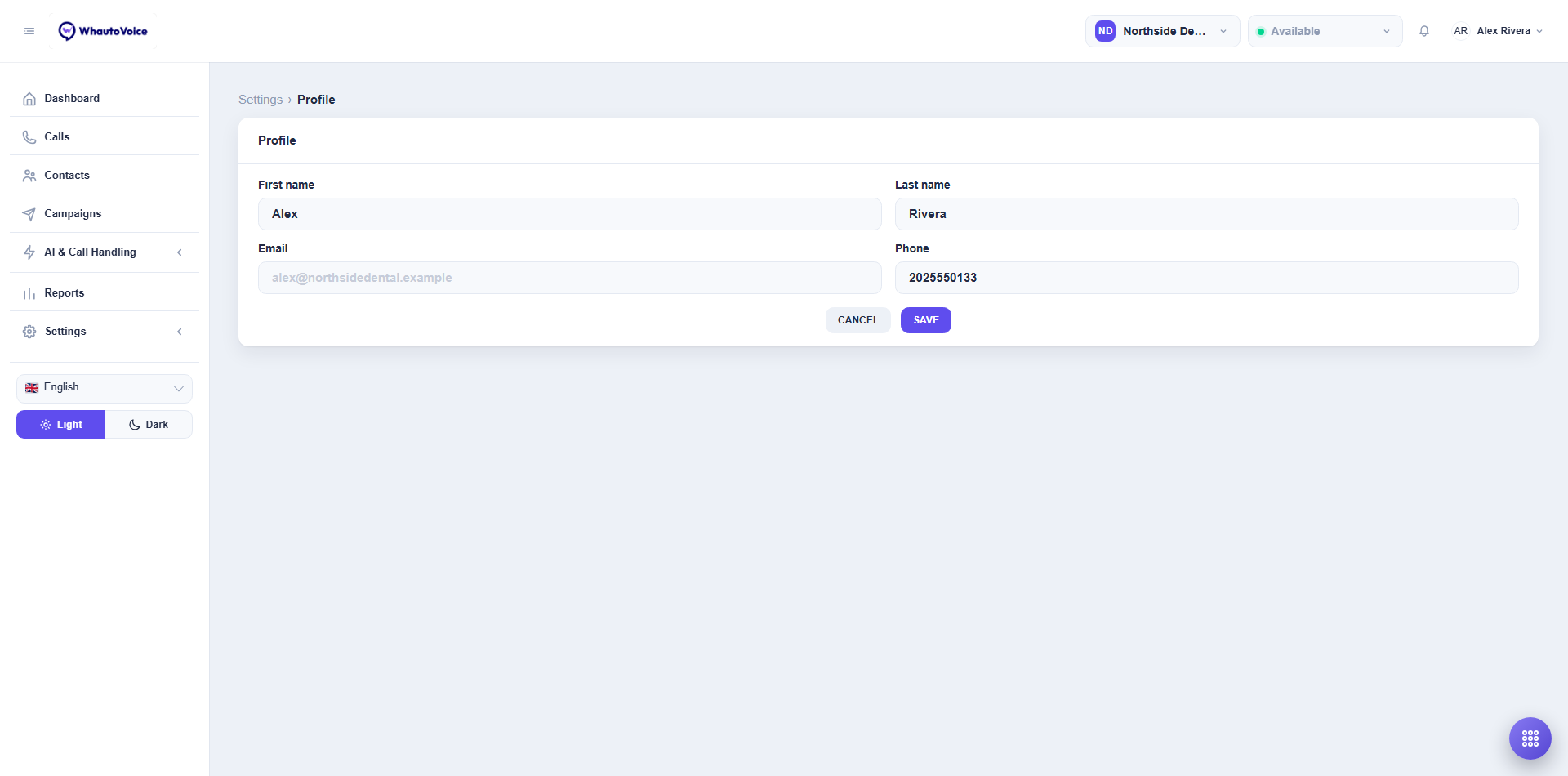
Task: Click the First name field
Action: pos(570,214)
